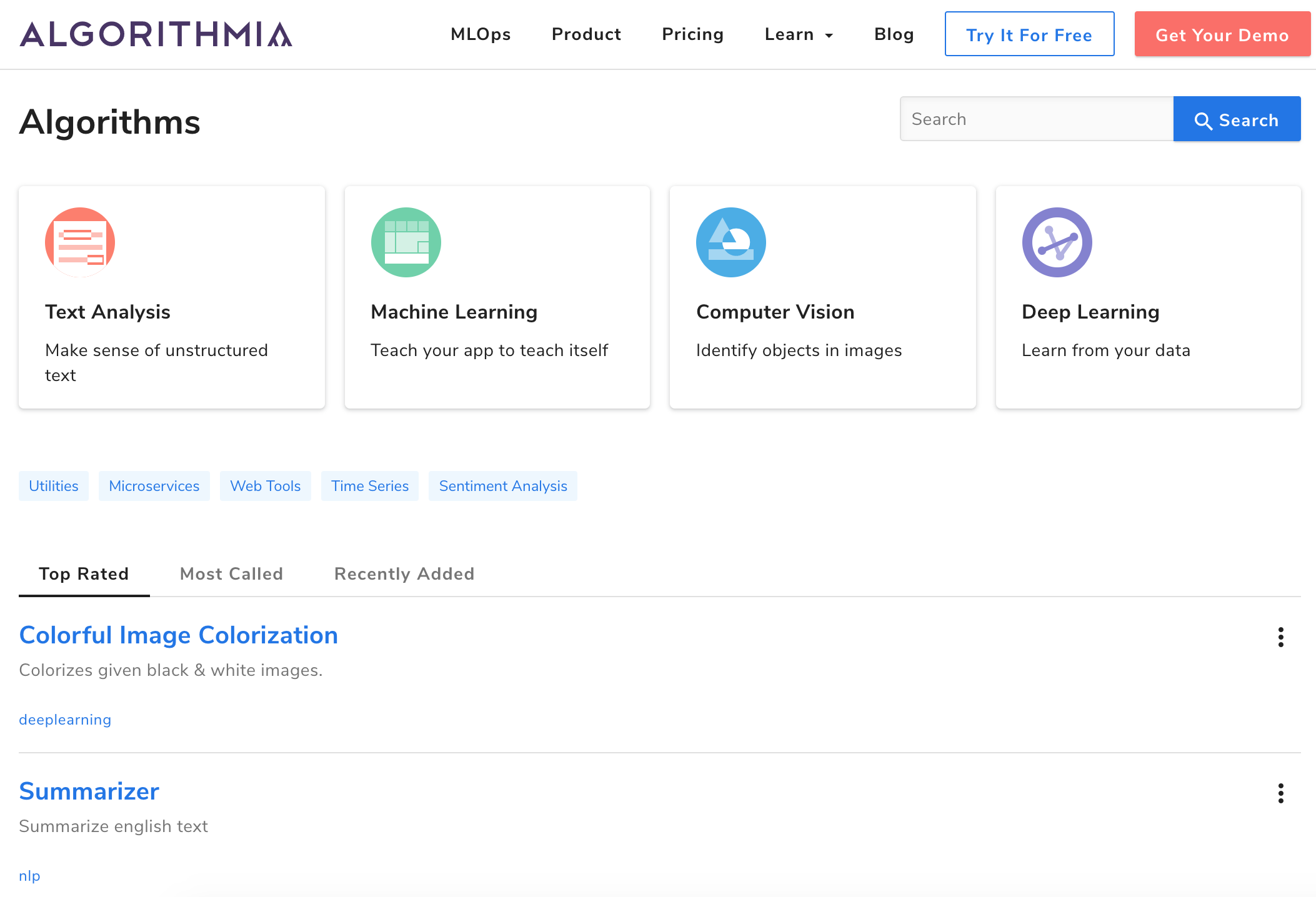
Task: Click 'Make sense of unstructured text' description
Action: coord(157,363)
